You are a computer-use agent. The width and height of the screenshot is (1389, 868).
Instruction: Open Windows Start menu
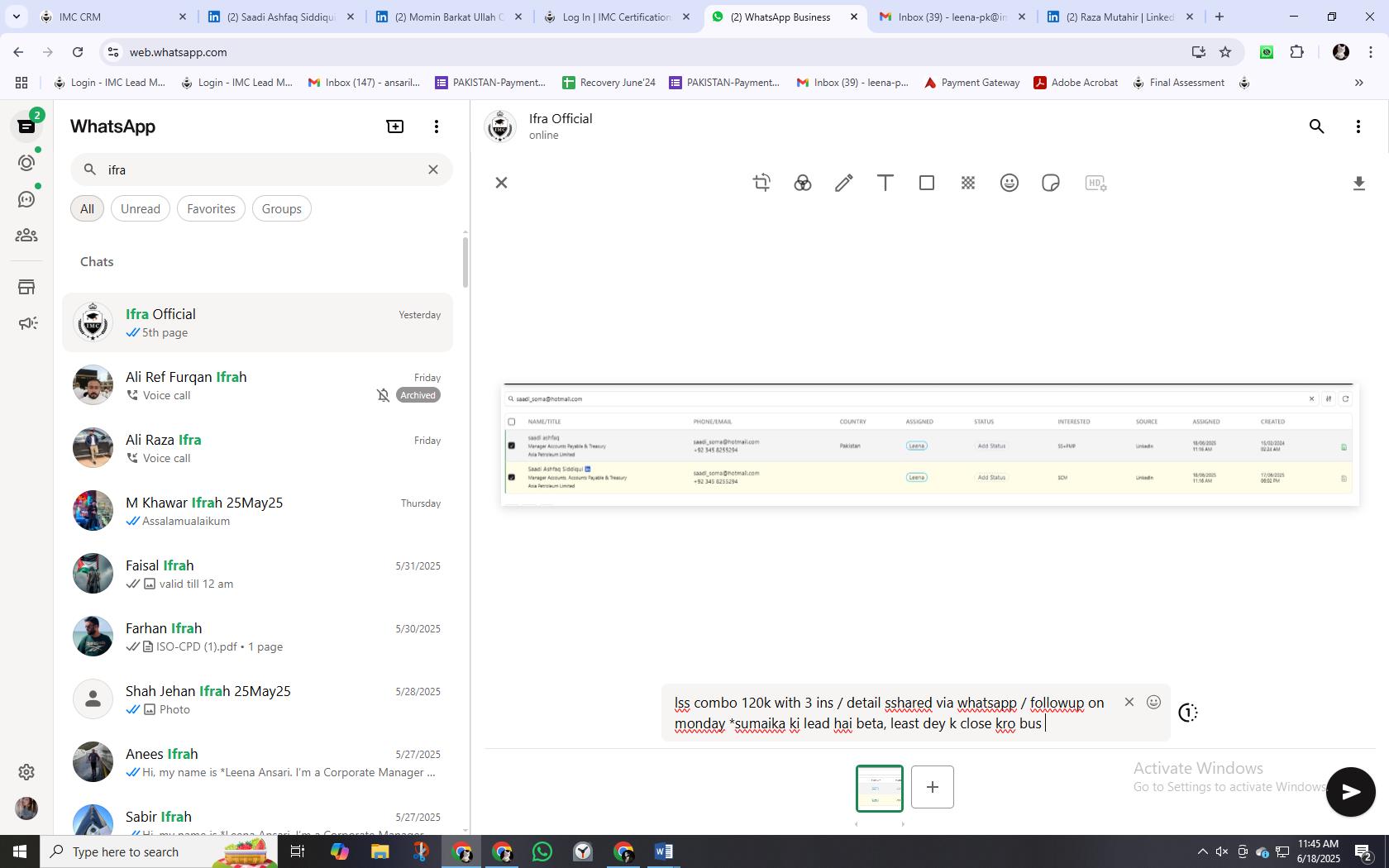(x=20, y=851)
